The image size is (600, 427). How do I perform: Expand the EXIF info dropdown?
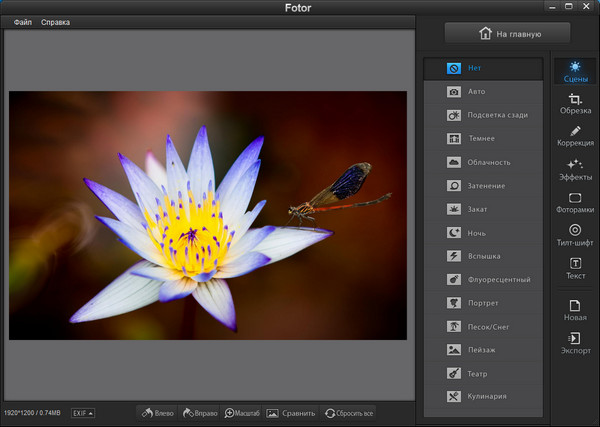point(83,412)
